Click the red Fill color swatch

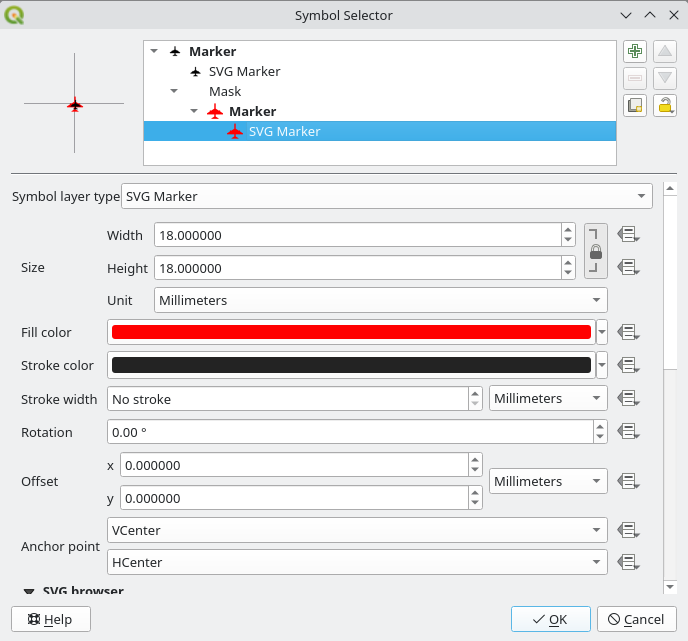(351, 332)
